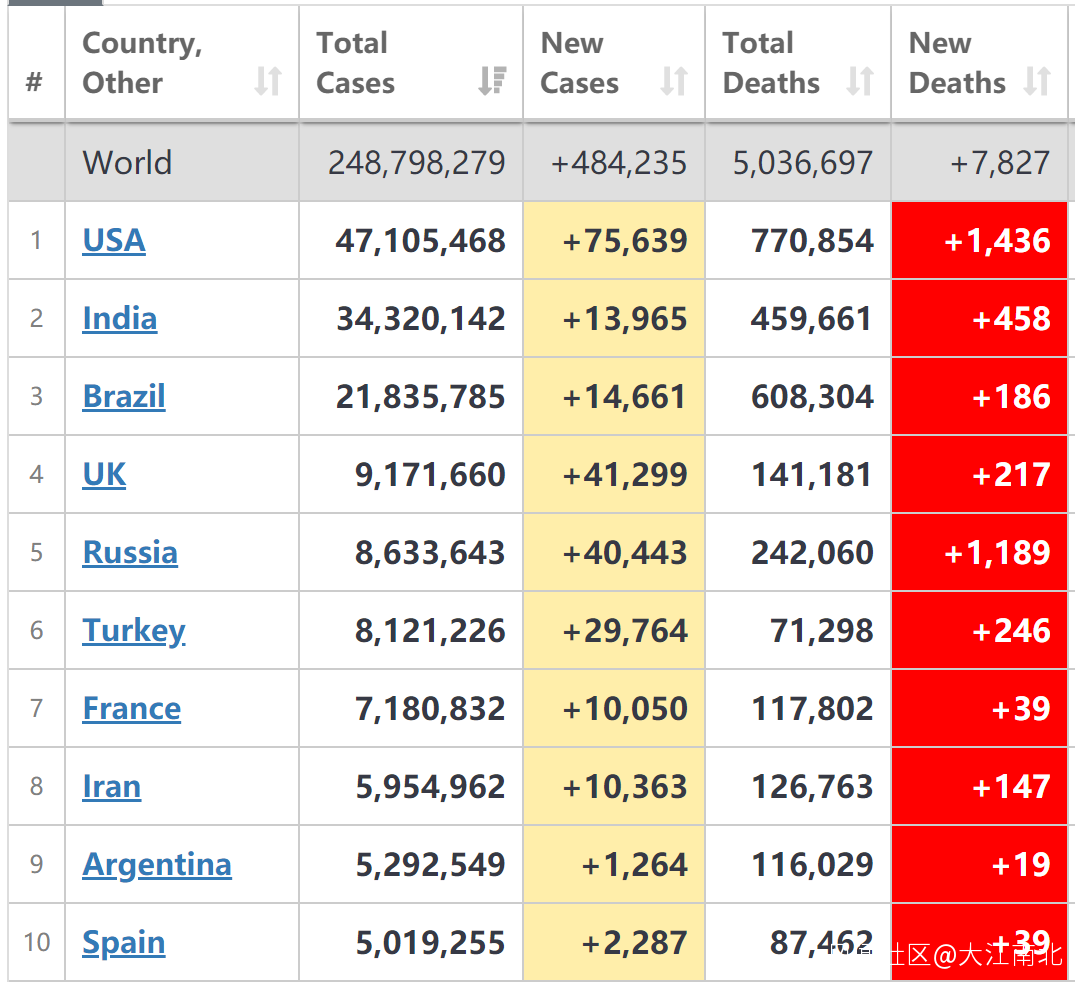Open the India country link
1075x982 pixels.
tap(120, 319)
